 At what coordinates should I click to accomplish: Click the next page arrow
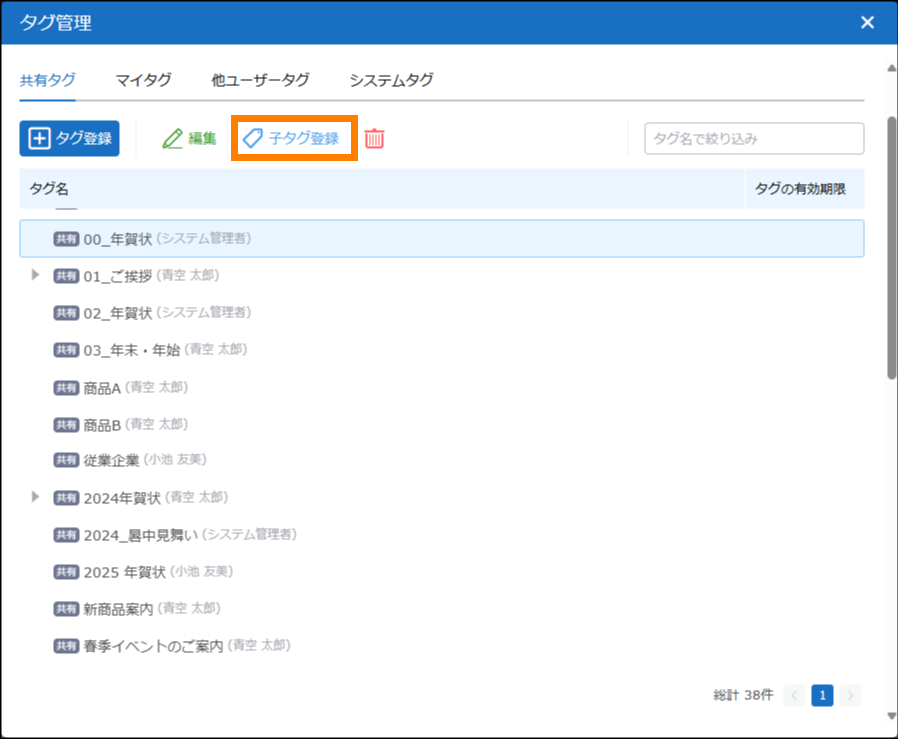(x=850, y=695)
